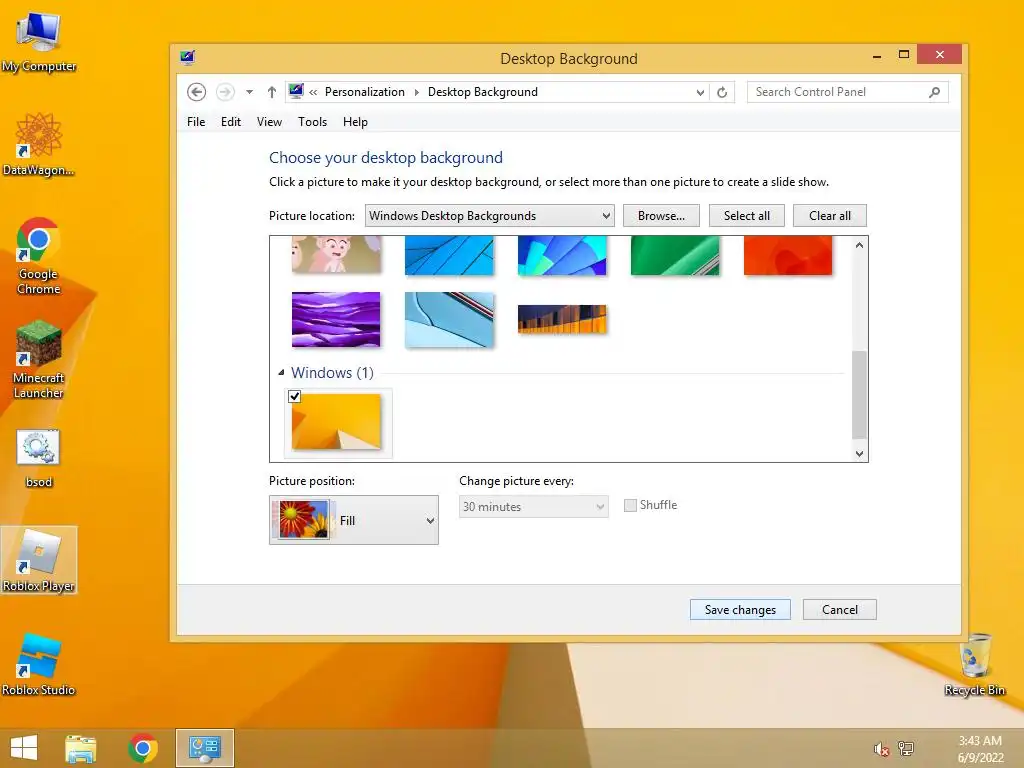Click the breadcrumb double chevron

(x=313, y=92)
